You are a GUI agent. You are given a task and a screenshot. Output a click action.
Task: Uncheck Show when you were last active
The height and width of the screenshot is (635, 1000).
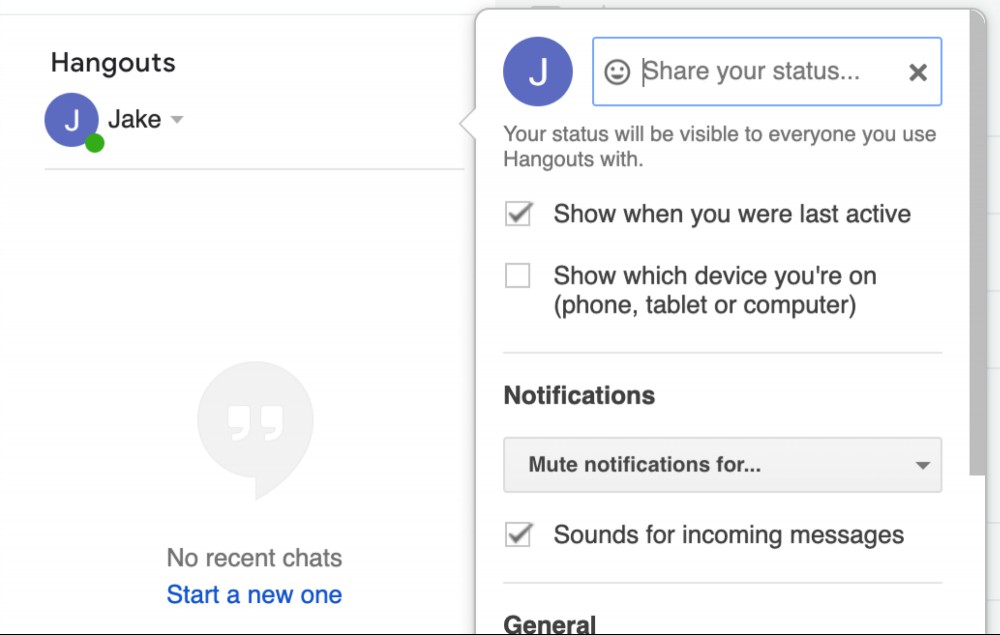pyautogui.click(x=518, y=214)
